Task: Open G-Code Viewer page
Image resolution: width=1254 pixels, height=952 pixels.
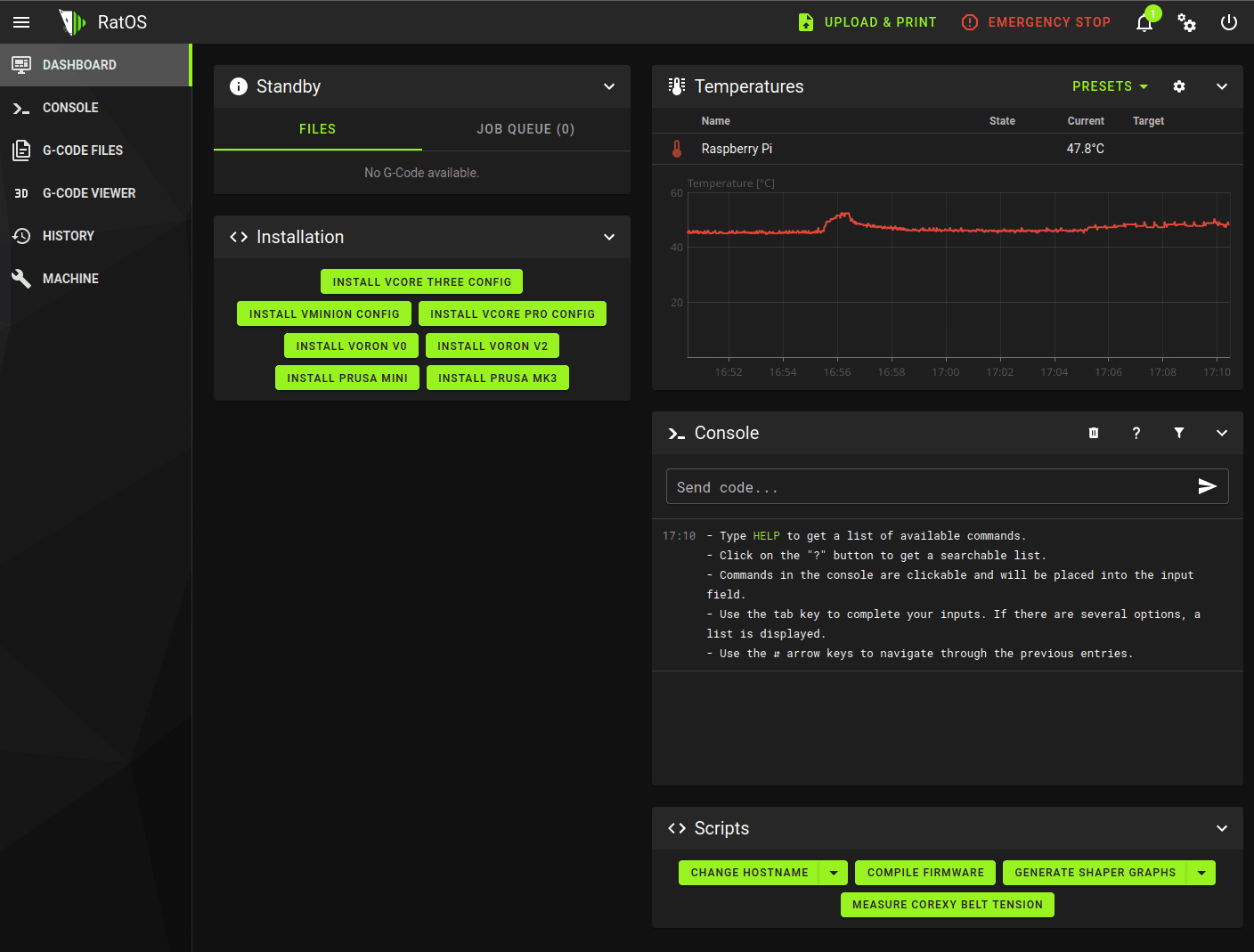Action: coord(95,193)
